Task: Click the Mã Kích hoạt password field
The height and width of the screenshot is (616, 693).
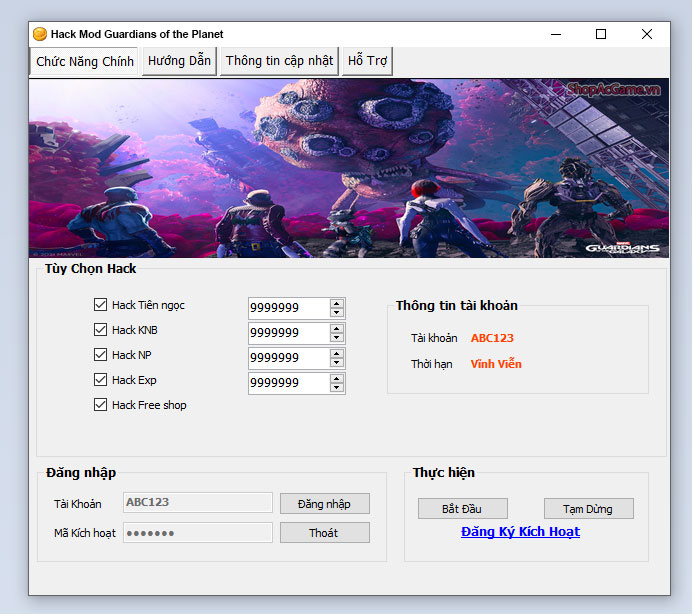Action: (x=198, y=533)
